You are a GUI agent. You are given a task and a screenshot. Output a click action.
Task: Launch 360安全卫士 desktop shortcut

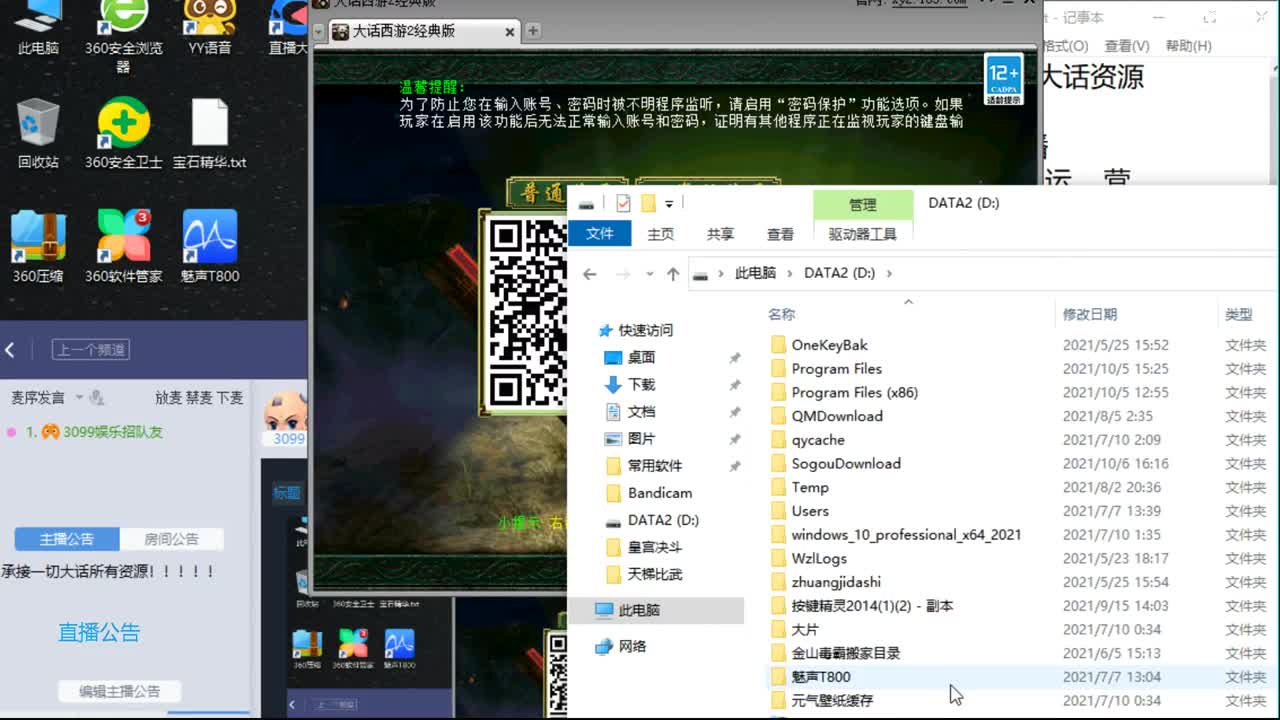pyautogui.click(x=123, y=133)
